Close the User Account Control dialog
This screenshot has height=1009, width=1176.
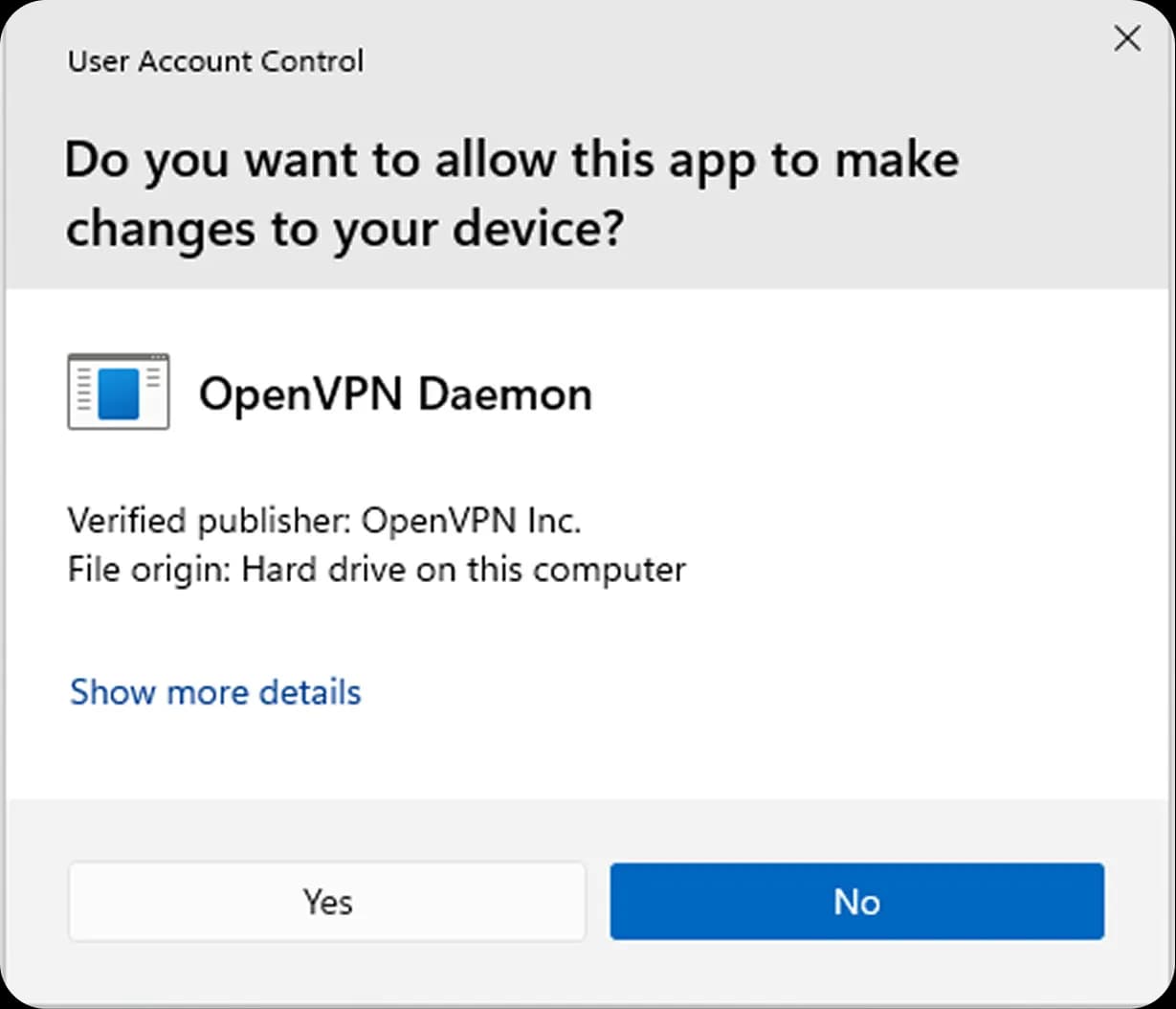tap(1128, 39)
